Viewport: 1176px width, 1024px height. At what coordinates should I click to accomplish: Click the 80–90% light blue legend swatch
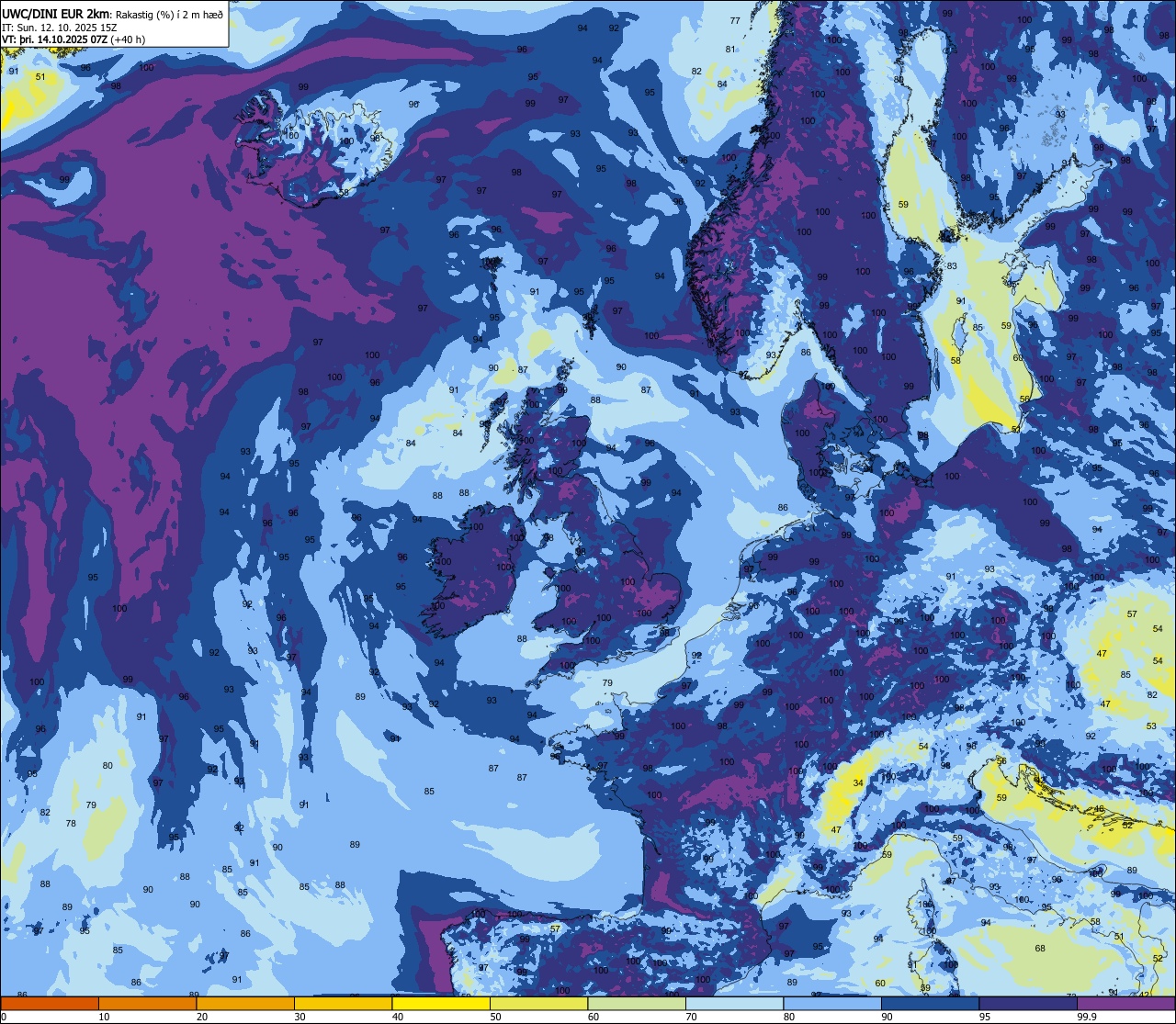(832, 1003)
